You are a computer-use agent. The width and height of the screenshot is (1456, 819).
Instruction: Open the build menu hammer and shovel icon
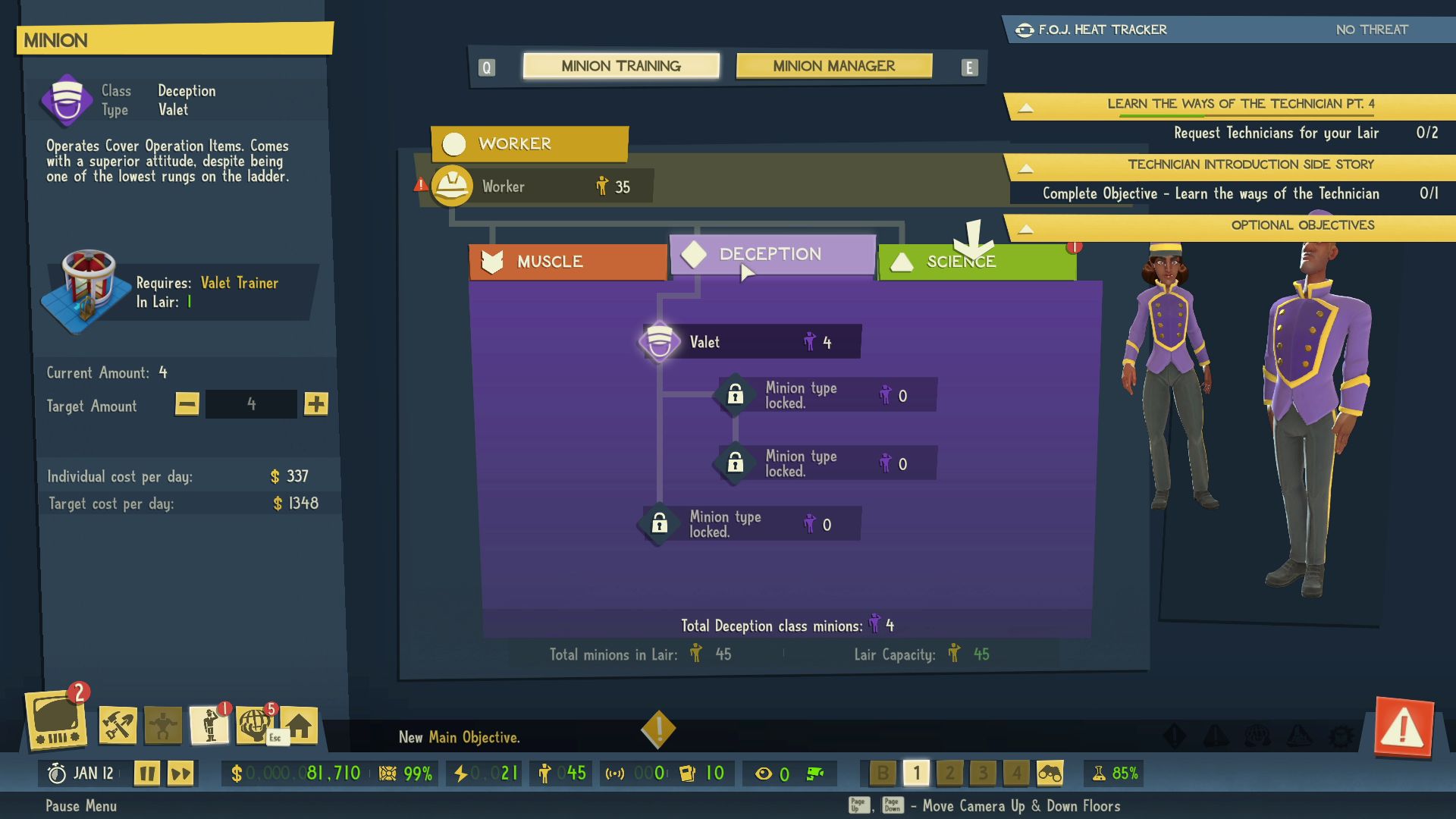point(118,726)
